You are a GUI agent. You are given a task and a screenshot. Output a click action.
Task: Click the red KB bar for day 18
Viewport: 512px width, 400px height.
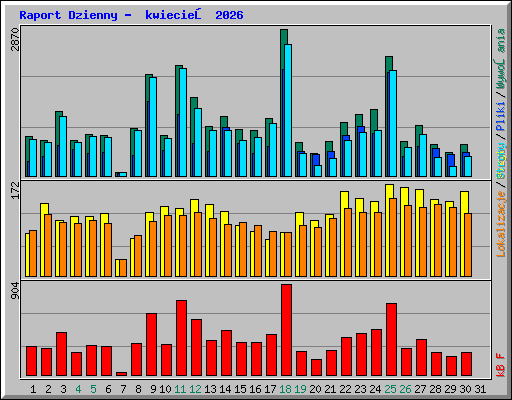point(286,330)
